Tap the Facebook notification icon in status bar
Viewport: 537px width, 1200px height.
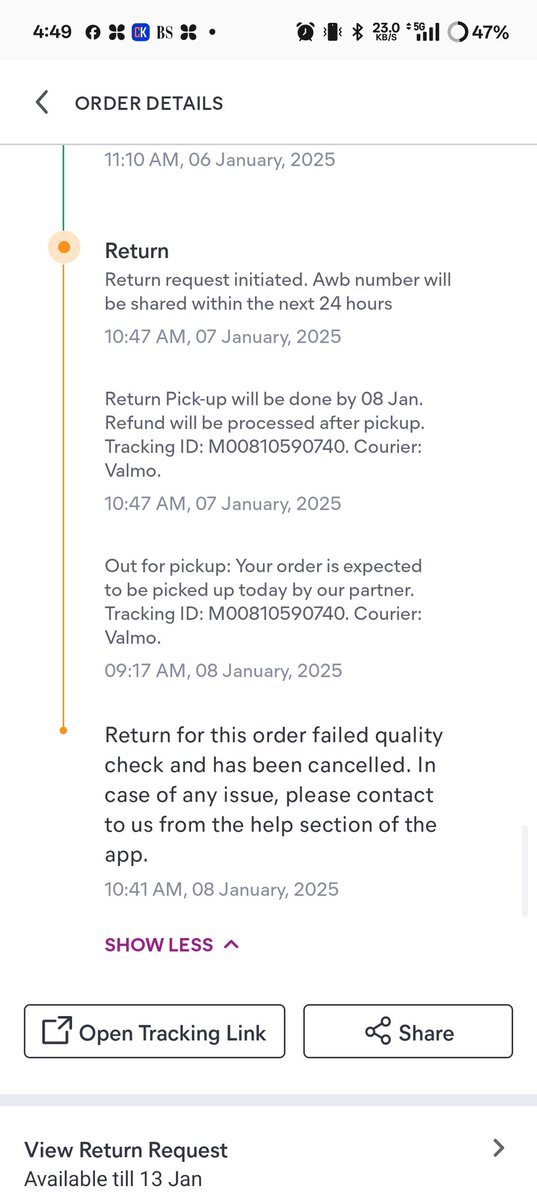click(x=92, y=32)
